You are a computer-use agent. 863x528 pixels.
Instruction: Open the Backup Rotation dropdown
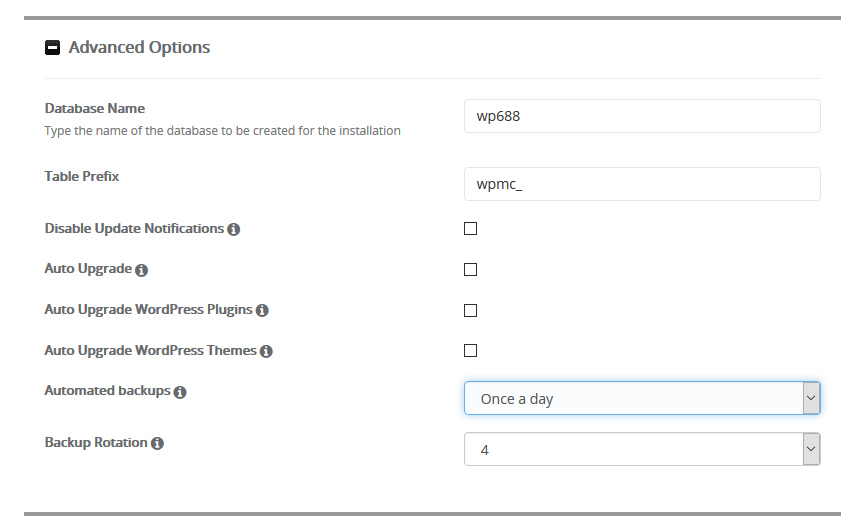click(x=642, y=449)
